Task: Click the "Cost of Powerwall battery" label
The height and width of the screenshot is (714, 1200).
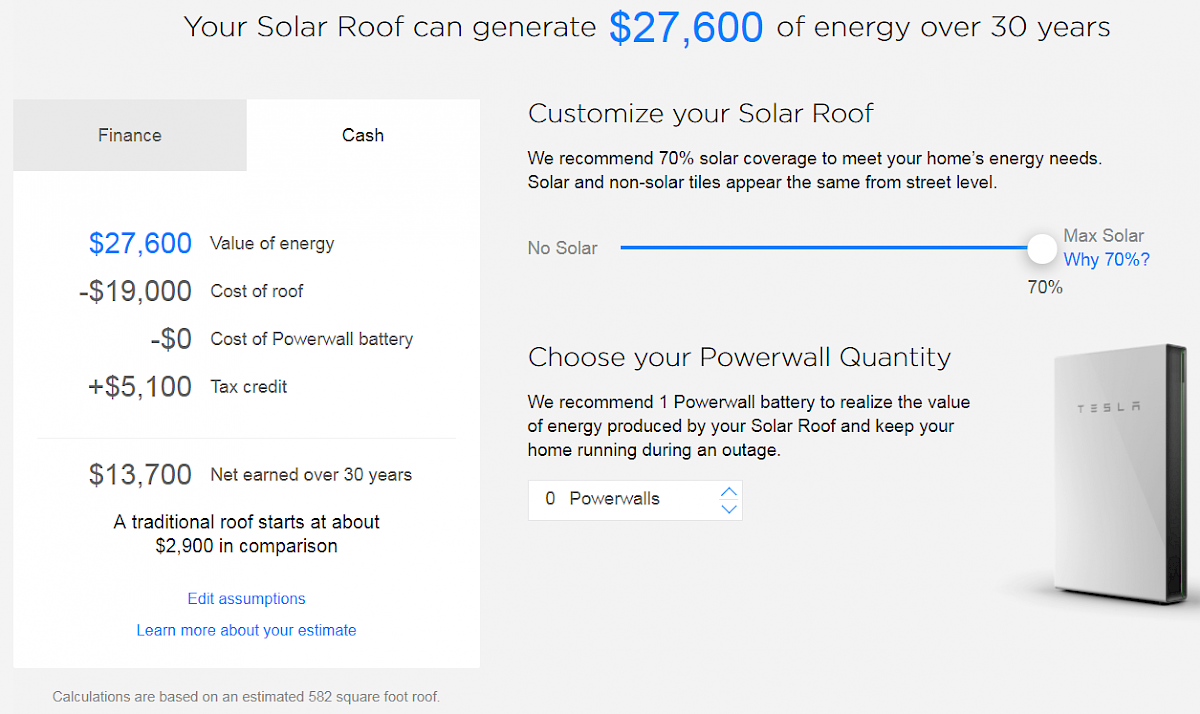Action: 311,339
